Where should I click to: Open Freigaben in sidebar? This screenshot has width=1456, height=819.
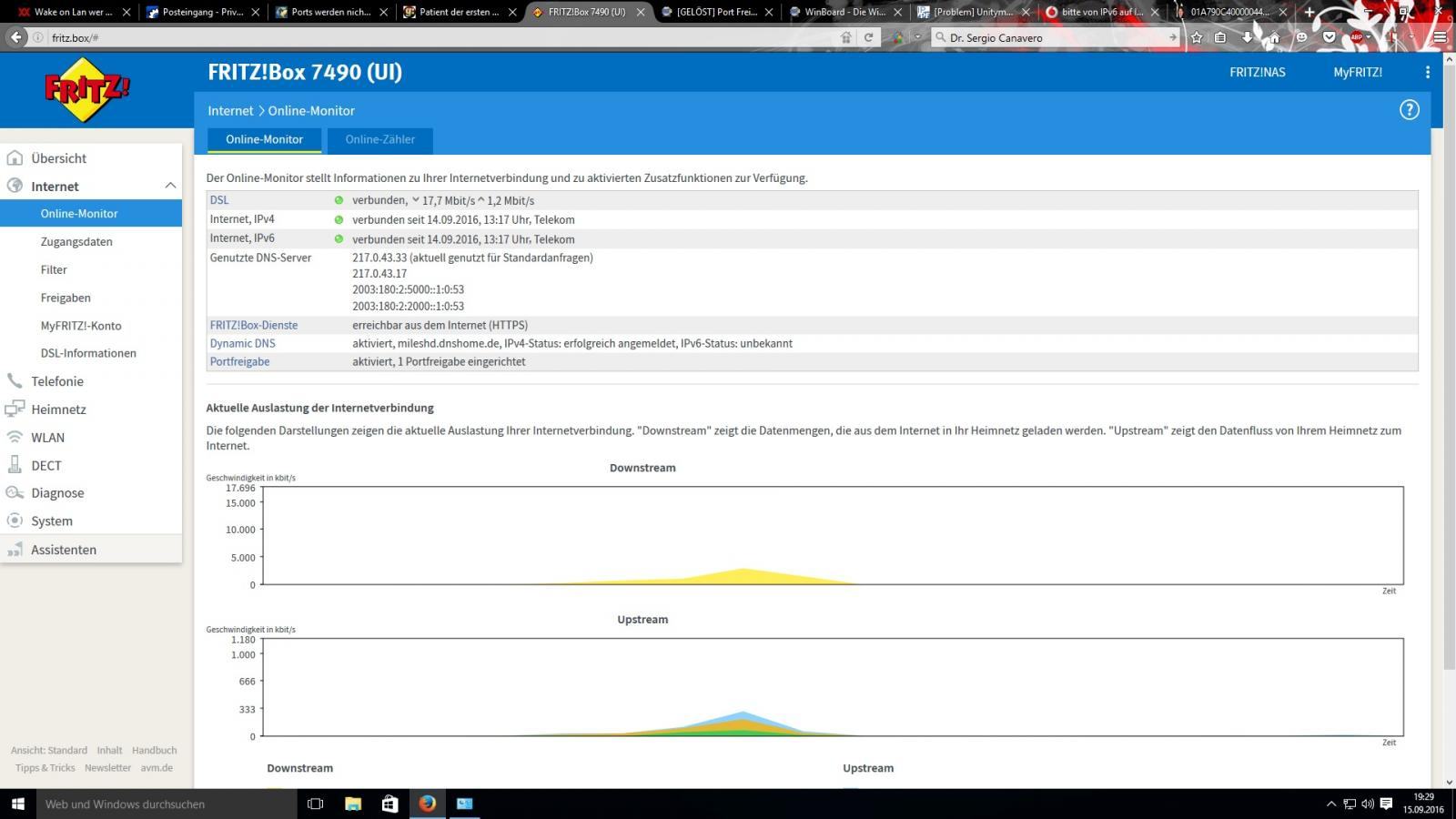click(66, 298)
